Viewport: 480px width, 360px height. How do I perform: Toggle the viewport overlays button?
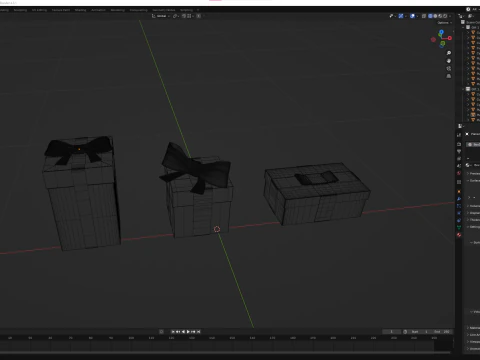point(412,16)
